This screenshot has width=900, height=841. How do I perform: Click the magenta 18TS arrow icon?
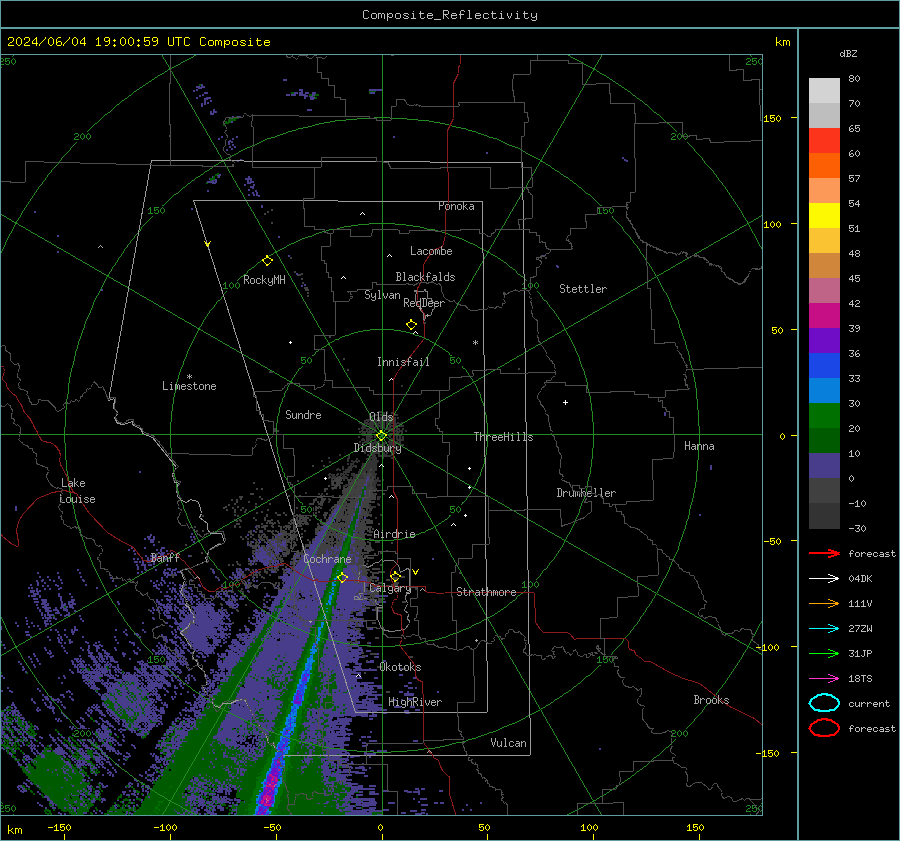[x=824, y=679]
